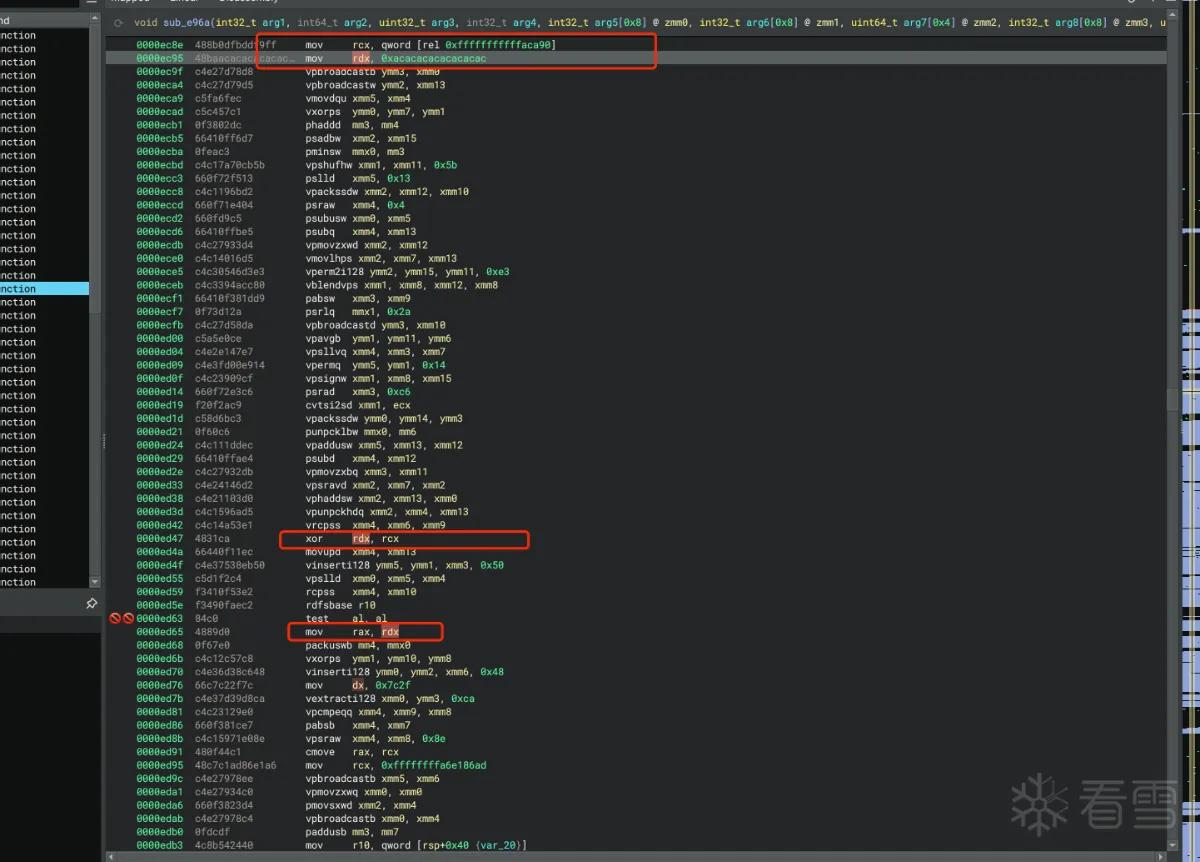Click constant 0xffffffffa6e186ad

(x=433, y=765)
